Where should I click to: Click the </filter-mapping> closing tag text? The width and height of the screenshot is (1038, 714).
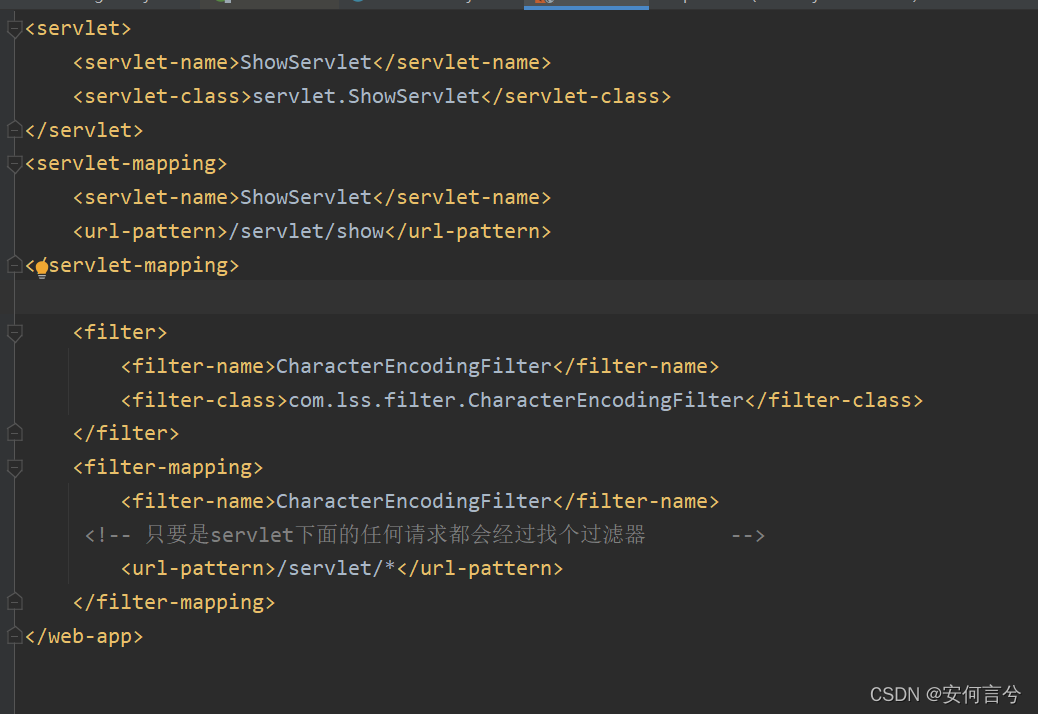click(174, 603)
